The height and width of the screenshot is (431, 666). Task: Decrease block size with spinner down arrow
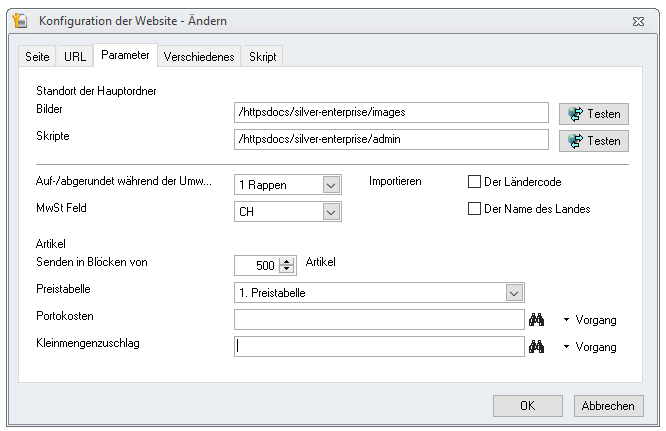(287, 269)
